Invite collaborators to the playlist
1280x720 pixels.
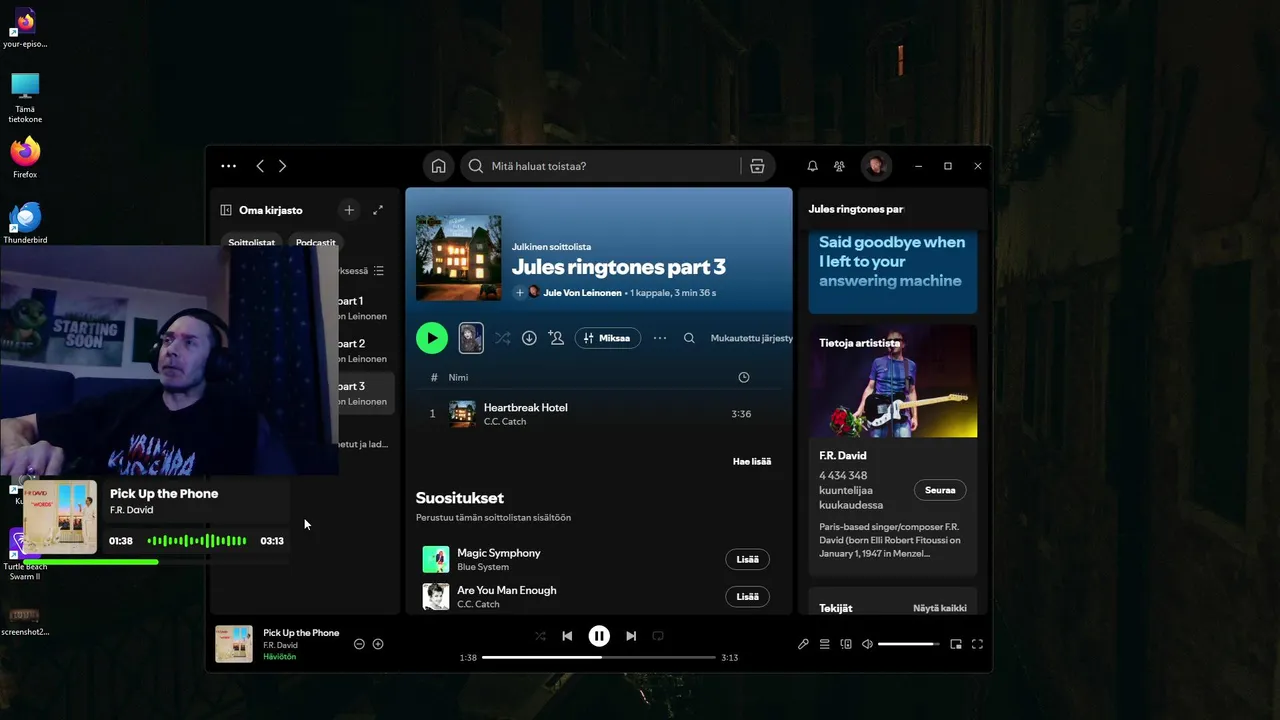point(556,338)
